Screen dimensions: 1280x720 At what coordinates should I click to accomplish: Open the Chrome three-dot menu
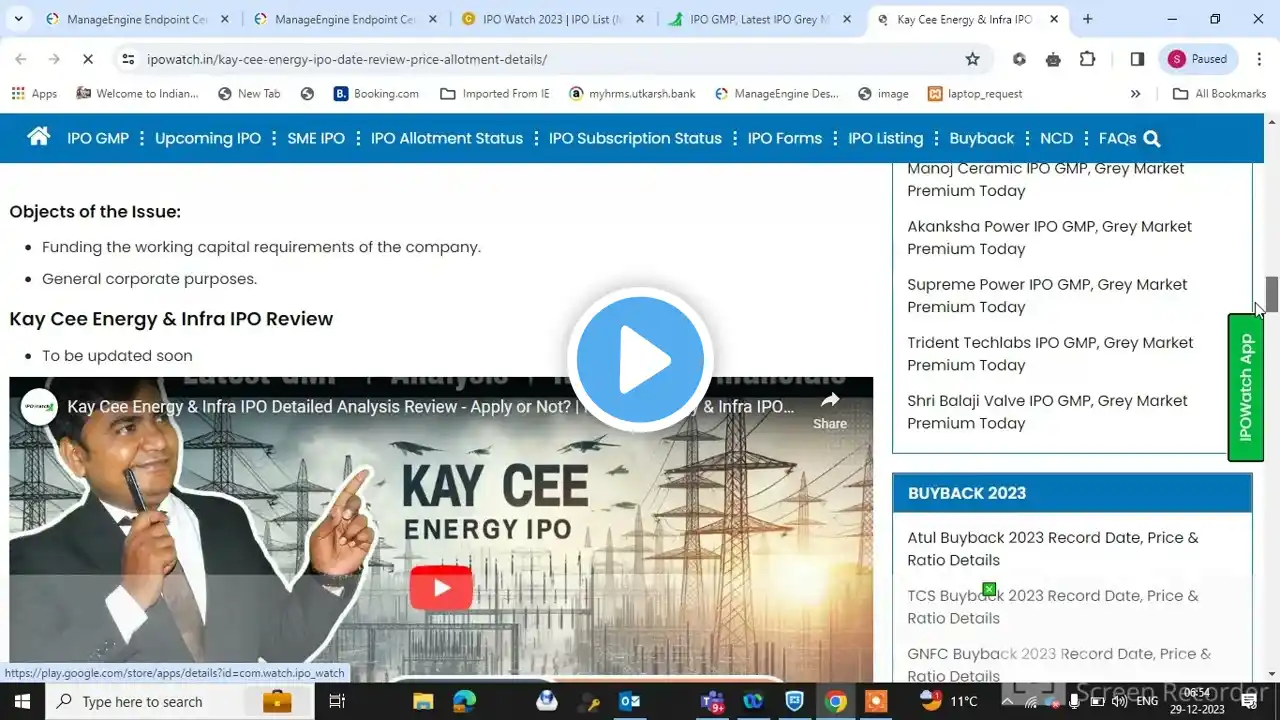coord(1257,59)
